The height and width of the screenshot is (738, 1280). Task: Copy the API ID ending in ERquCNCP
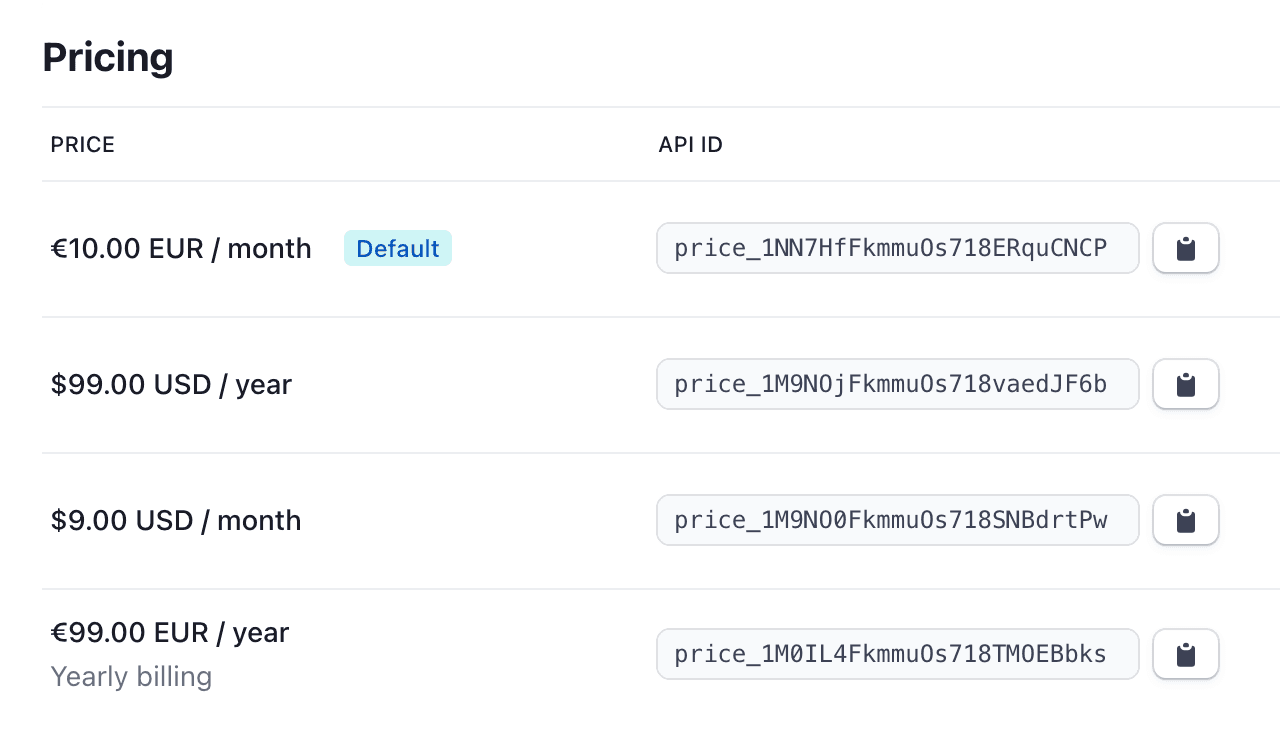1186,248
